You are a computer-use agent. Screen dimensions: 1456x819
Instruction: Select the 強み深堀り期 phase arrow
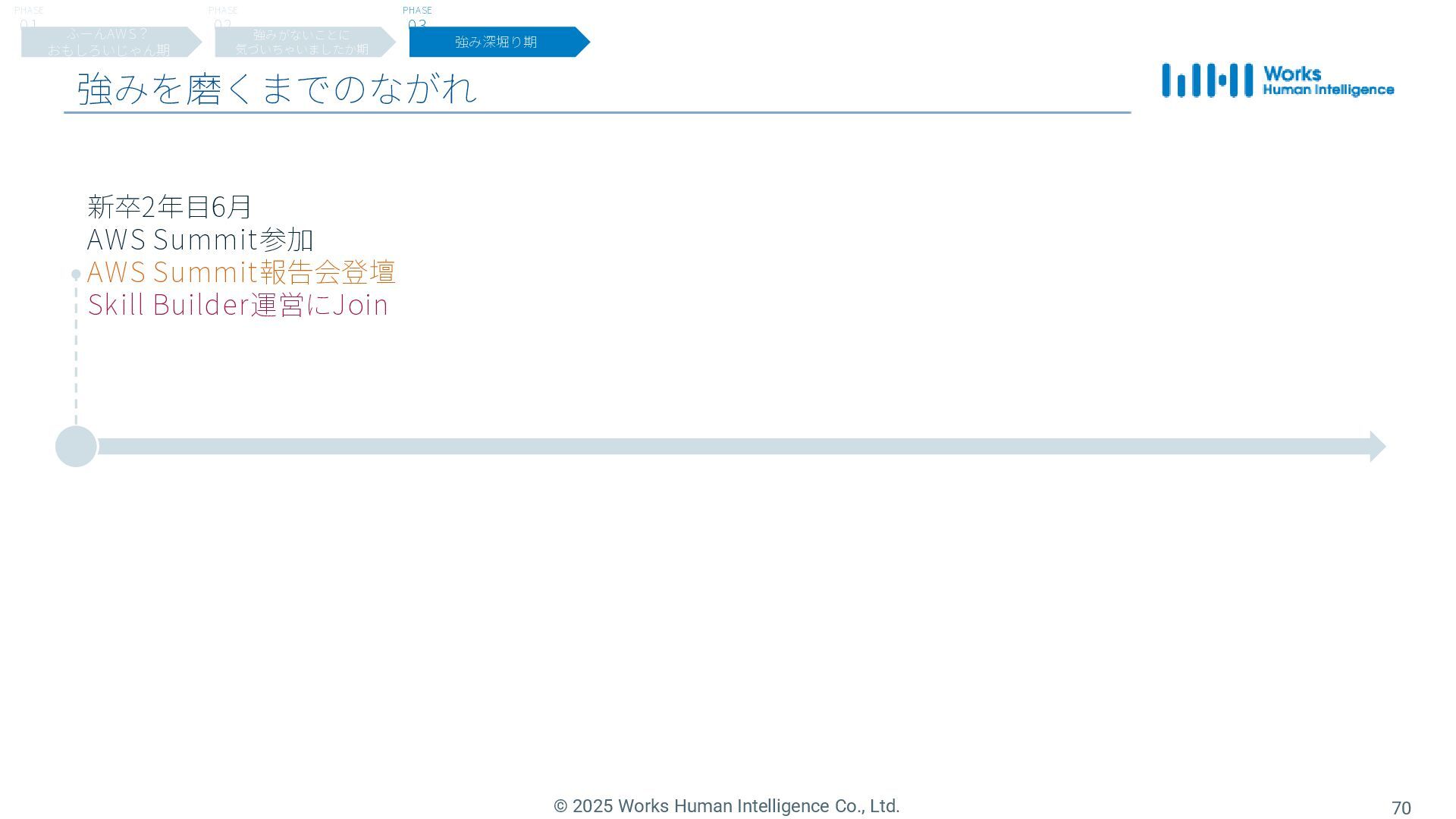click(x=500, y=42)
